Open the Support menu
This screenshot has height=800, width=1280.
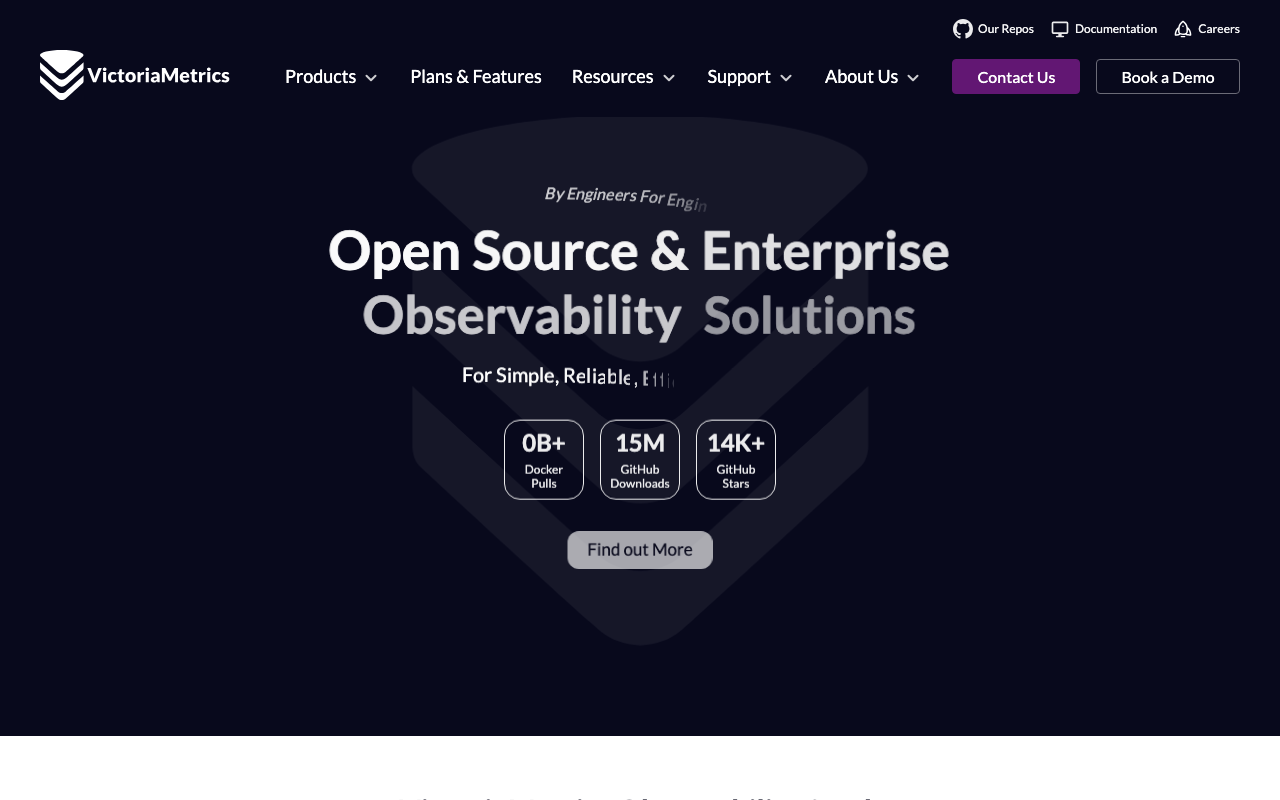(750, 77)
